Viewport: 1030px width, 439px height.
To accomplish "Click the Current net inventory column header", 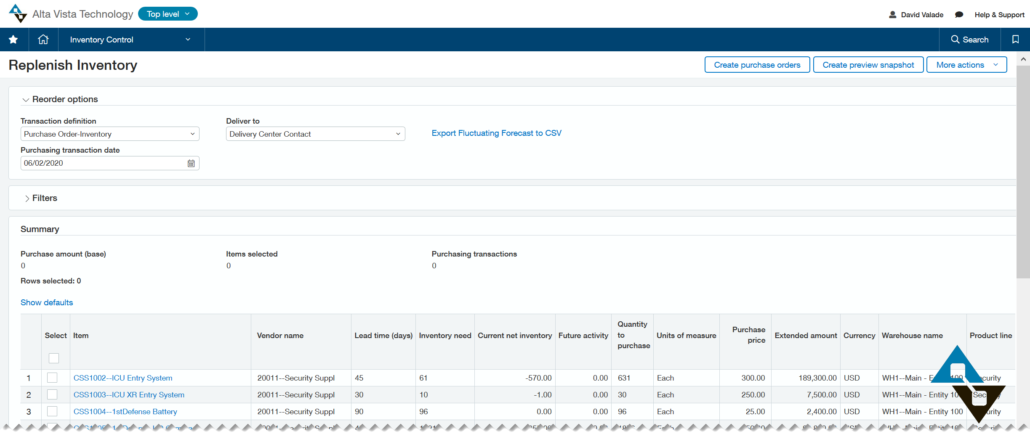I will 514,335.
